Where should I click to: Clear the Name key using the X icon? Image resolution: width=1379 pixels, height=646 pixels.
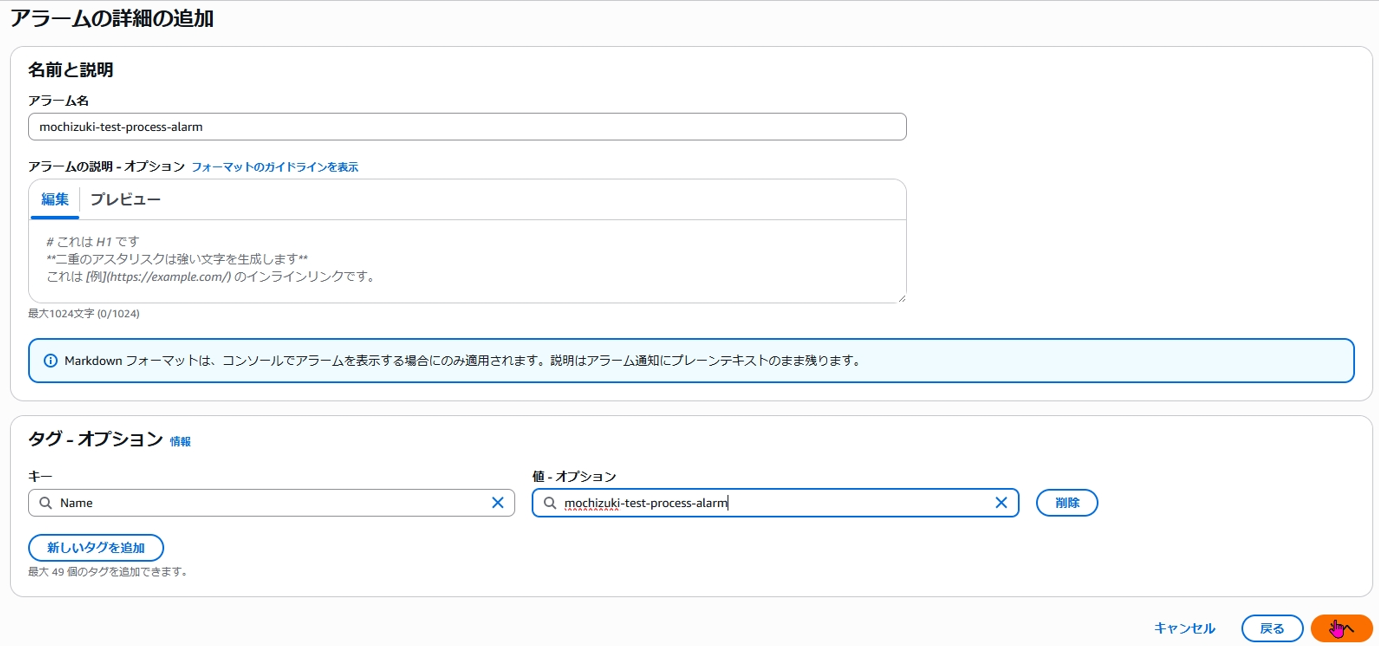pos(498,503)
